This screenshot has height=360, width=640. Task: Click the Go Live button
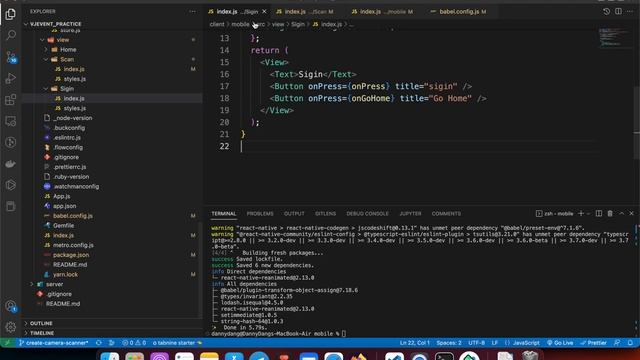coord(560,343)
